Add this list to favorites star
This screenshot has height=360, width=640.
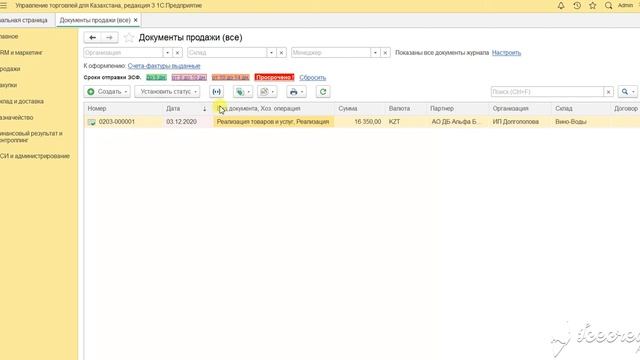pos(129,38)
